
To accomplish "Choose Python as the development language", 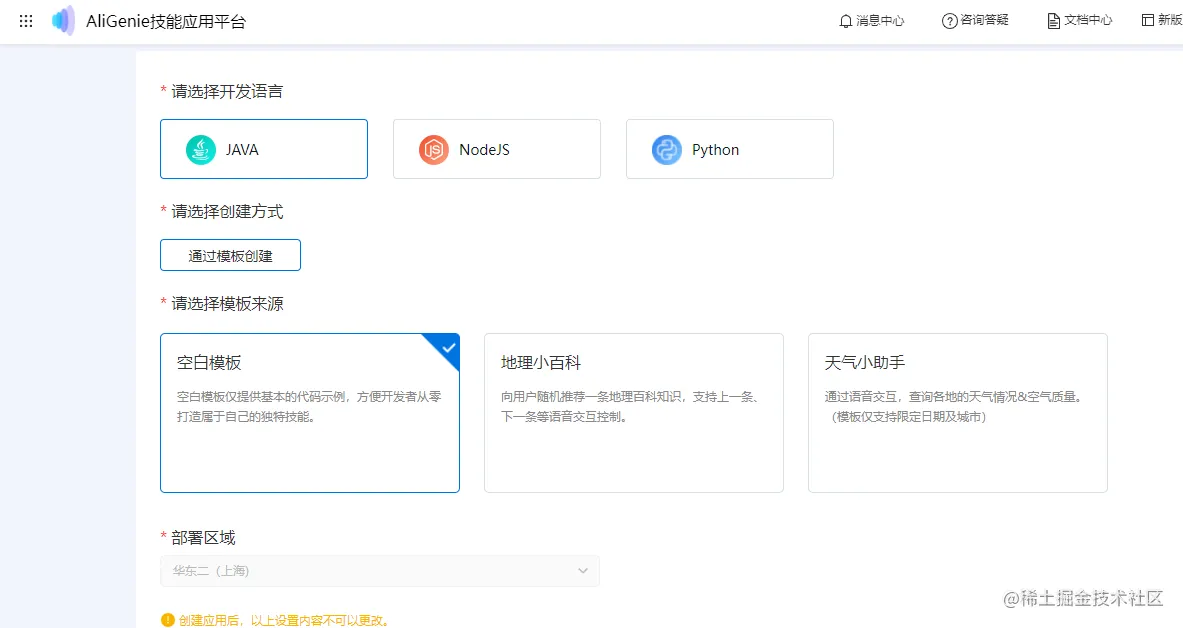I will 730,149.
